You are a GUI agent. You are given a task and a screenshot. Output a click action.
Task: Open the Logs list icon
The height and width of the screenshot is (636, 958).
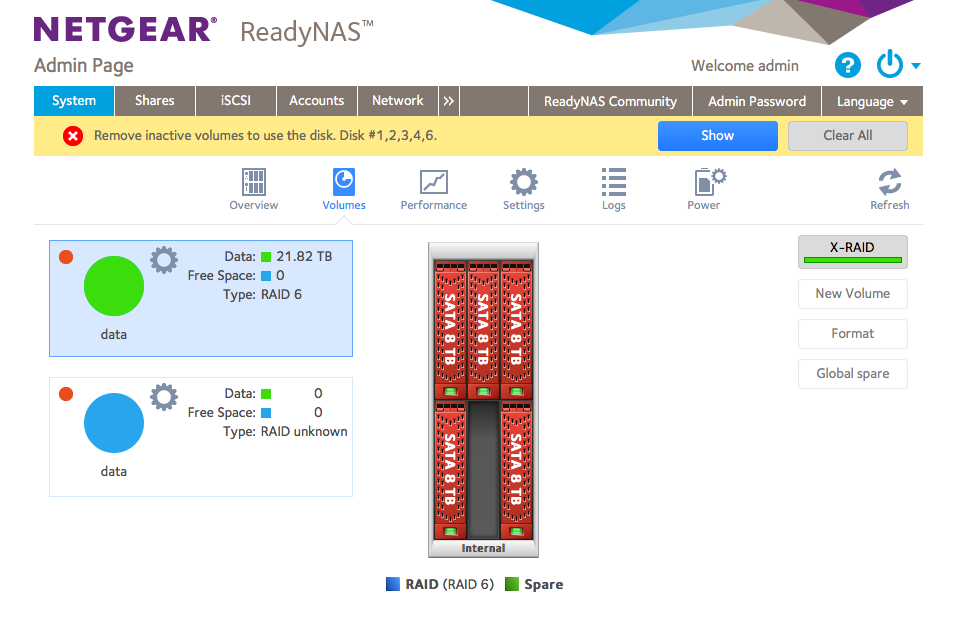pos(613,183)
